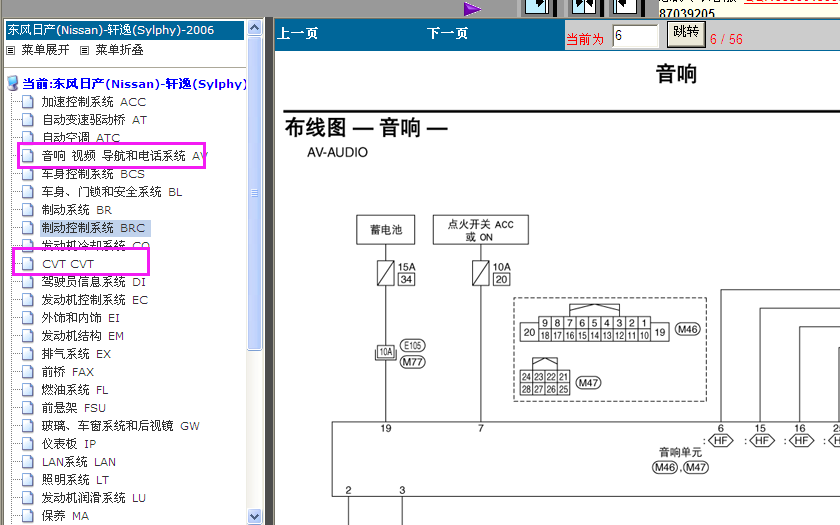840x525 pixels.
Task: Click the third panel layout icon with left arrow
Action: coord(625,6)
